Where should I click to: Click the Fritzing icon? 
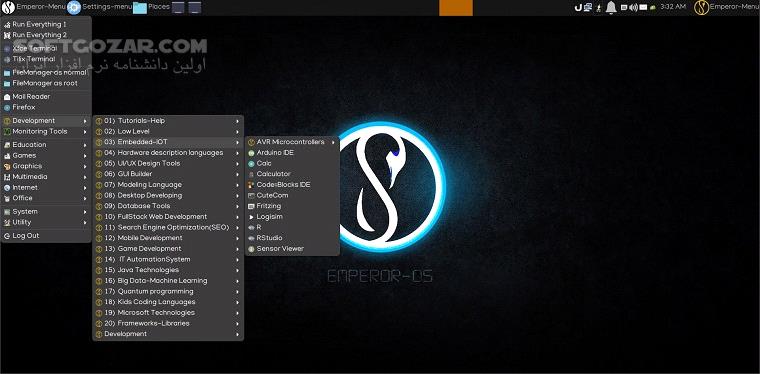tap(251, 206)
